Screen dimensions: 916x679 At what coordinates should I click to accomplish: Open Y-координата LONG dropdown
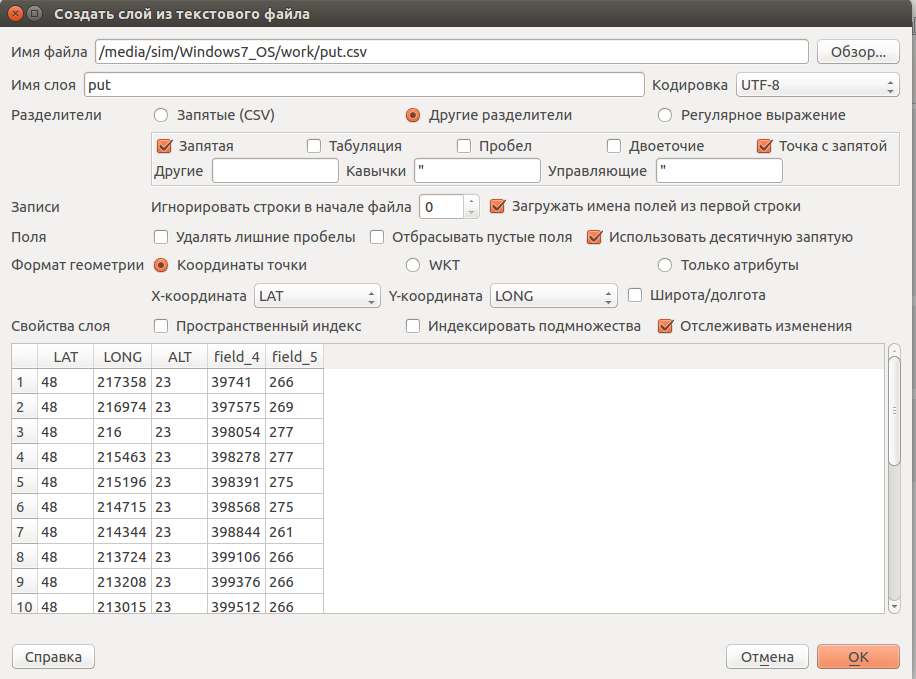tap(554, 296)
